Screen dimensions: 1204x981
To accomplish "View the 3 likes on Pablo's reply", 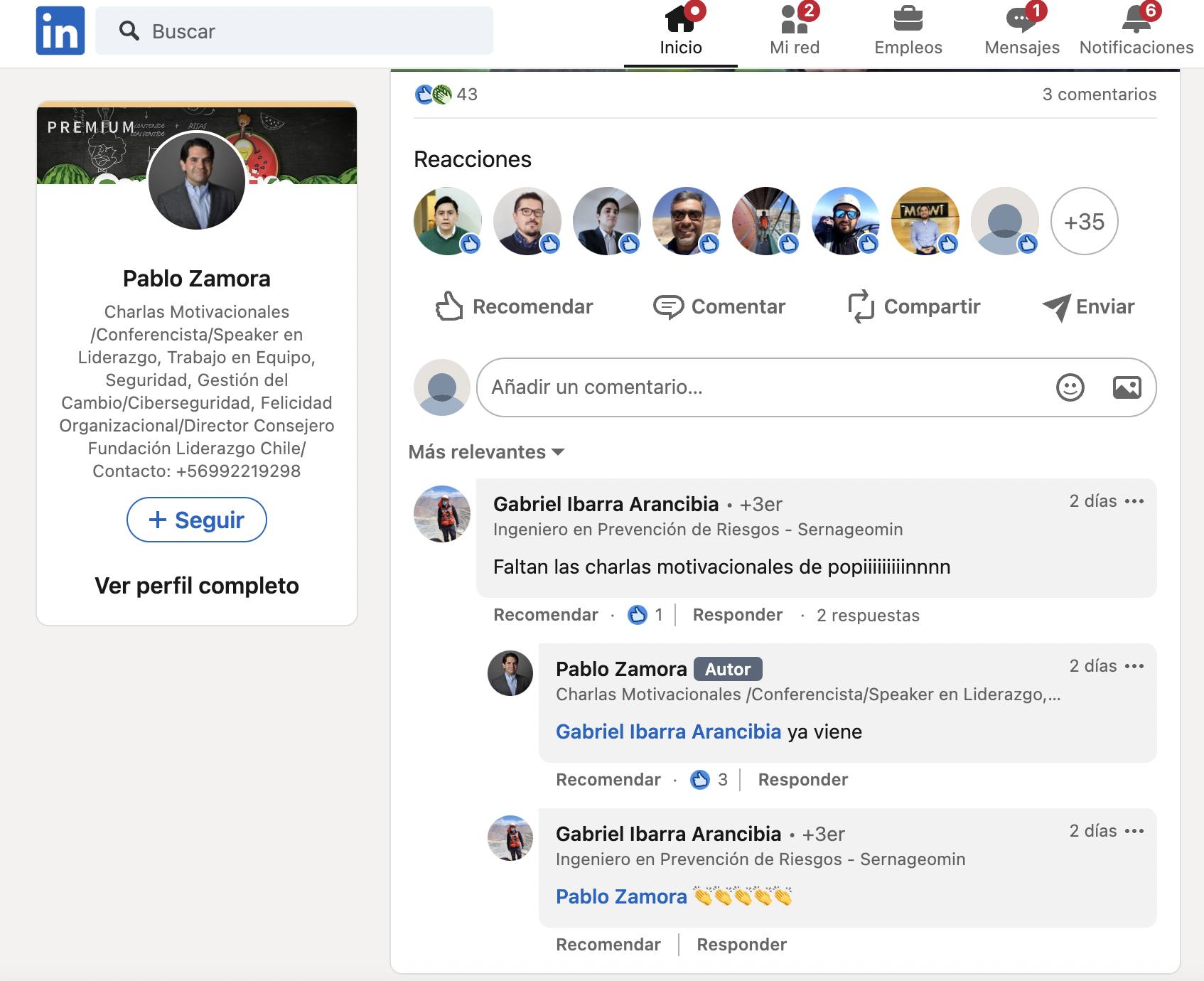I will 709,780.
